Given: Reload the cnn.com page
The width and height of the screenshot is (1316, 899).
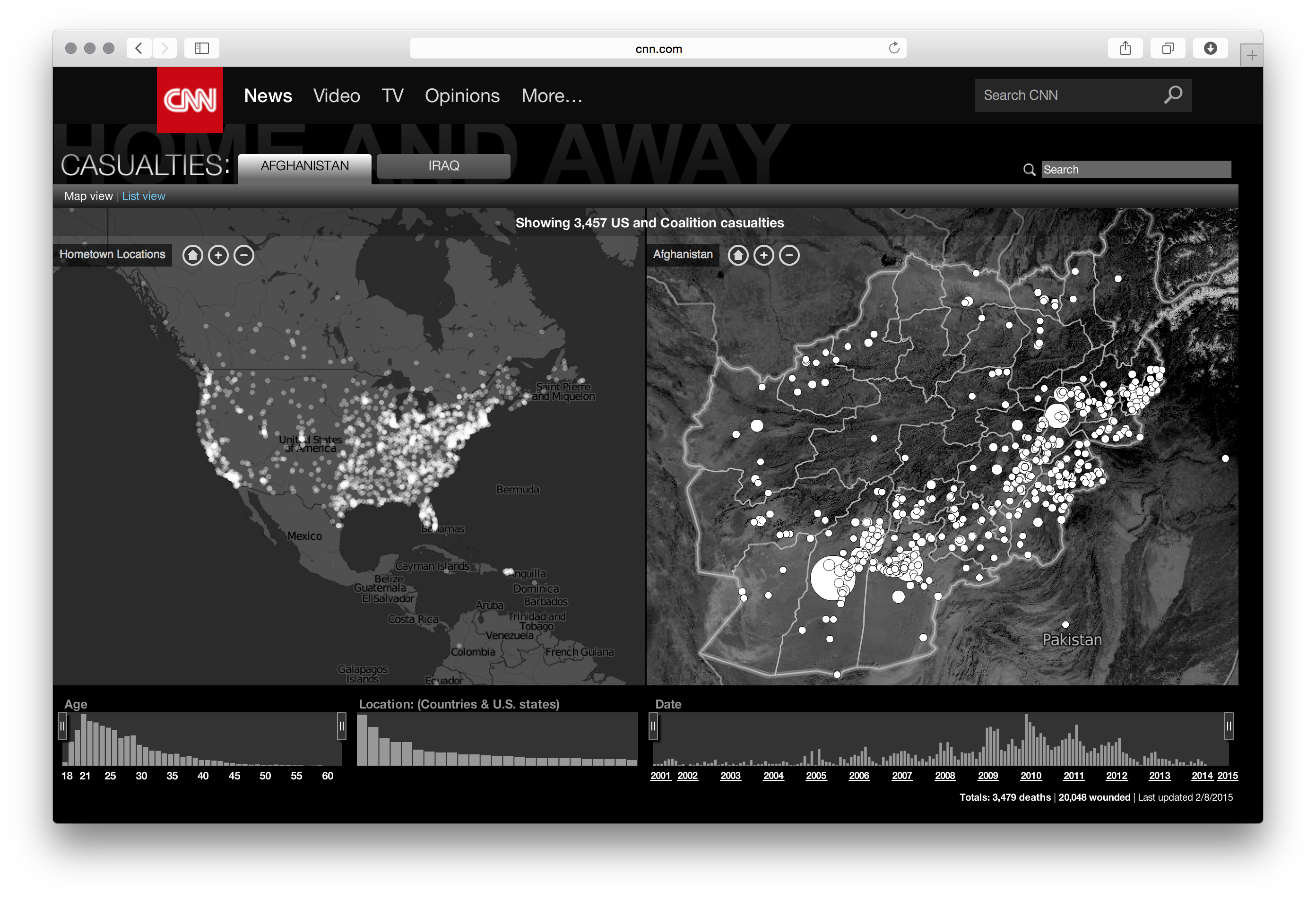Looking at the screenshot, I should [x=893, y=48].
